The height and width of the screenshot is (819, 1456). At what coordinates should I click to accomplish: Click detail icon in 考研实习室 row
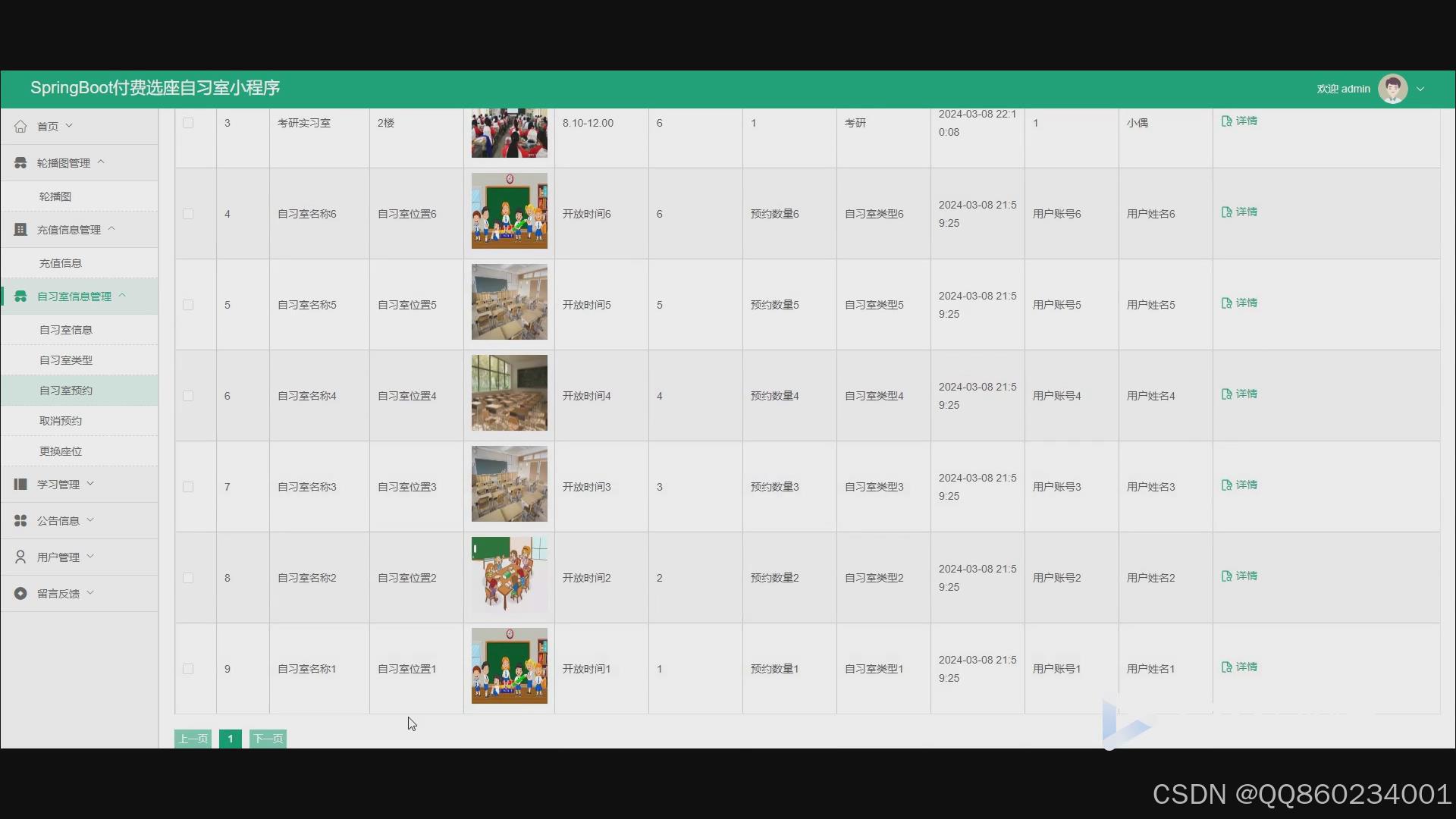tap(1226, 121)
